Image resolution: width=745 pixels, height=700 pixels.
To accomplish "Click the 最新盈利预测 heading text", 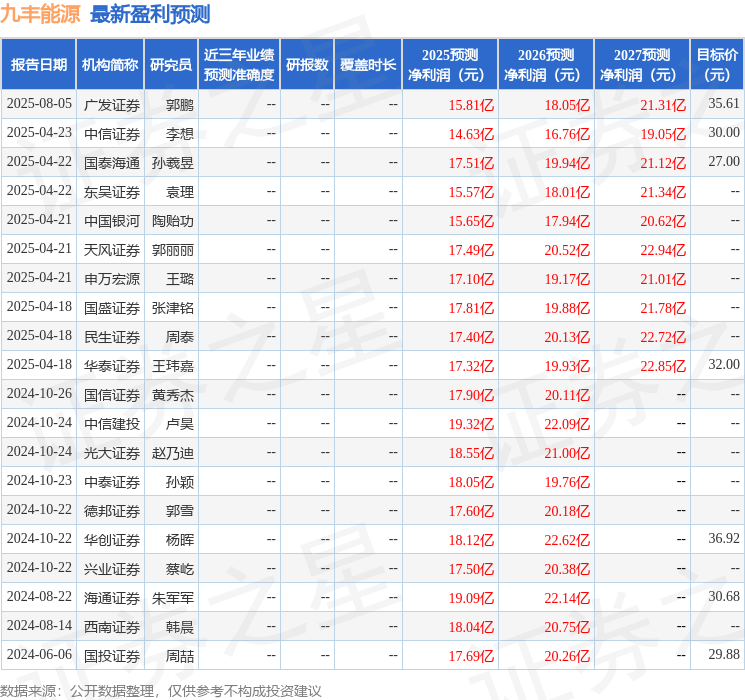I will pos(150,14).
